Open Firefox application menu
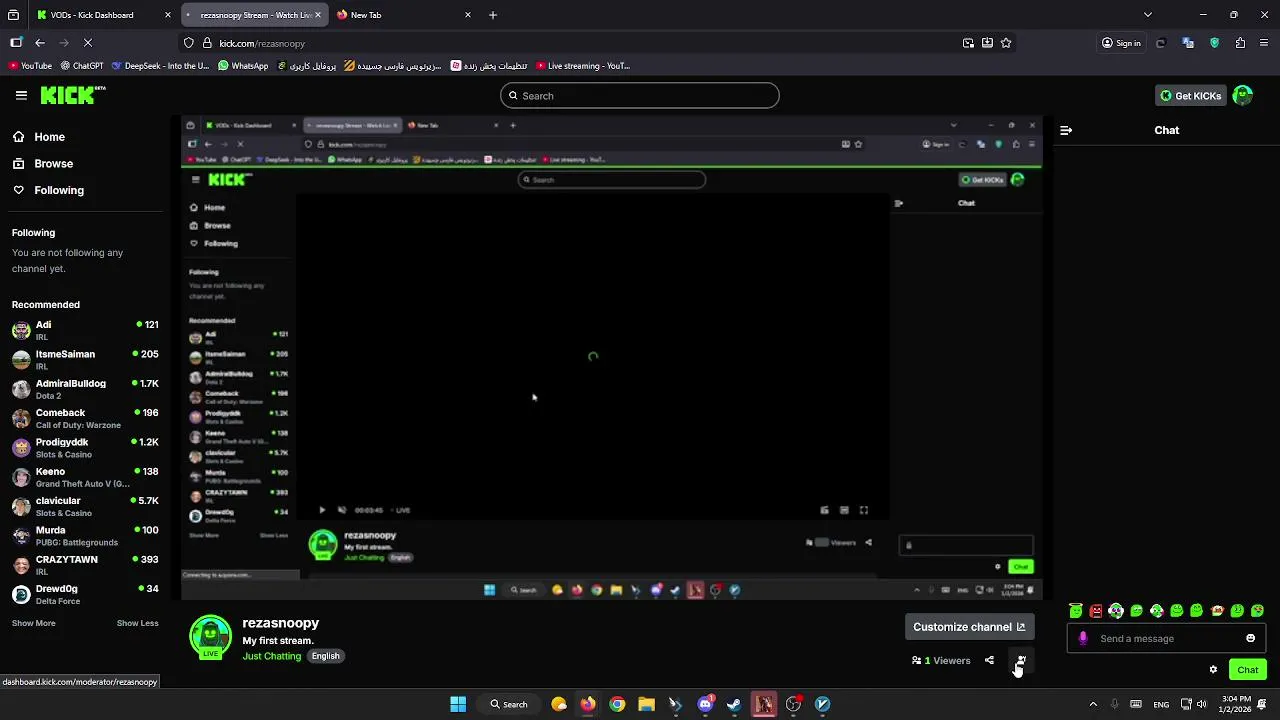Viewport: 1280px width, 720px height. click(x=1264, y=43)
